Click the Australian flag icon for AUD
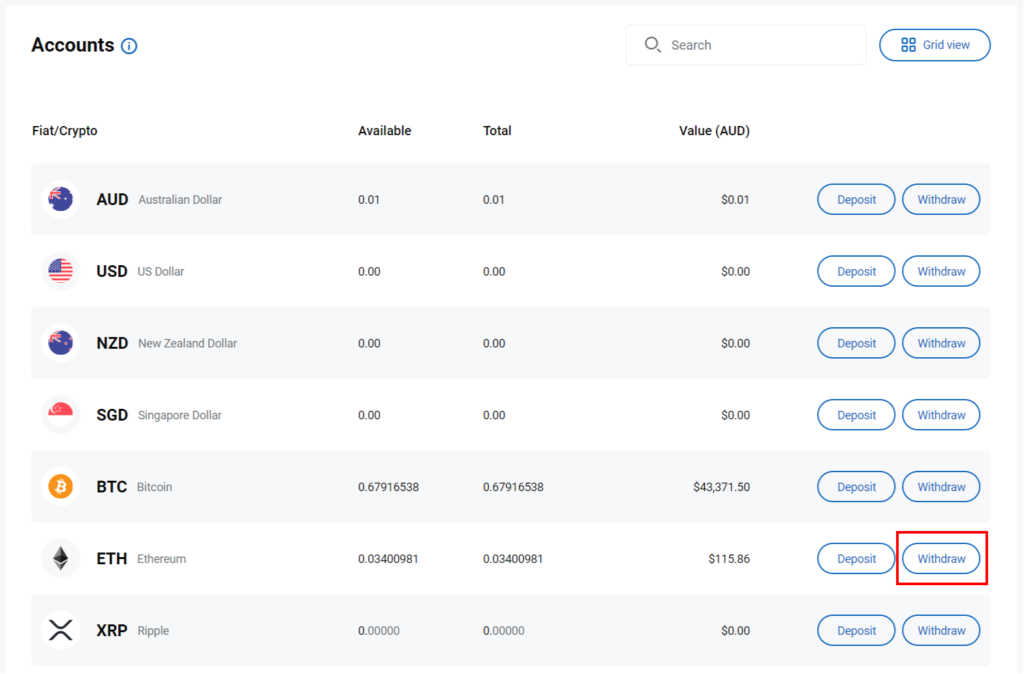Viewport: 1024px width, 674px height. coord(61,199)
